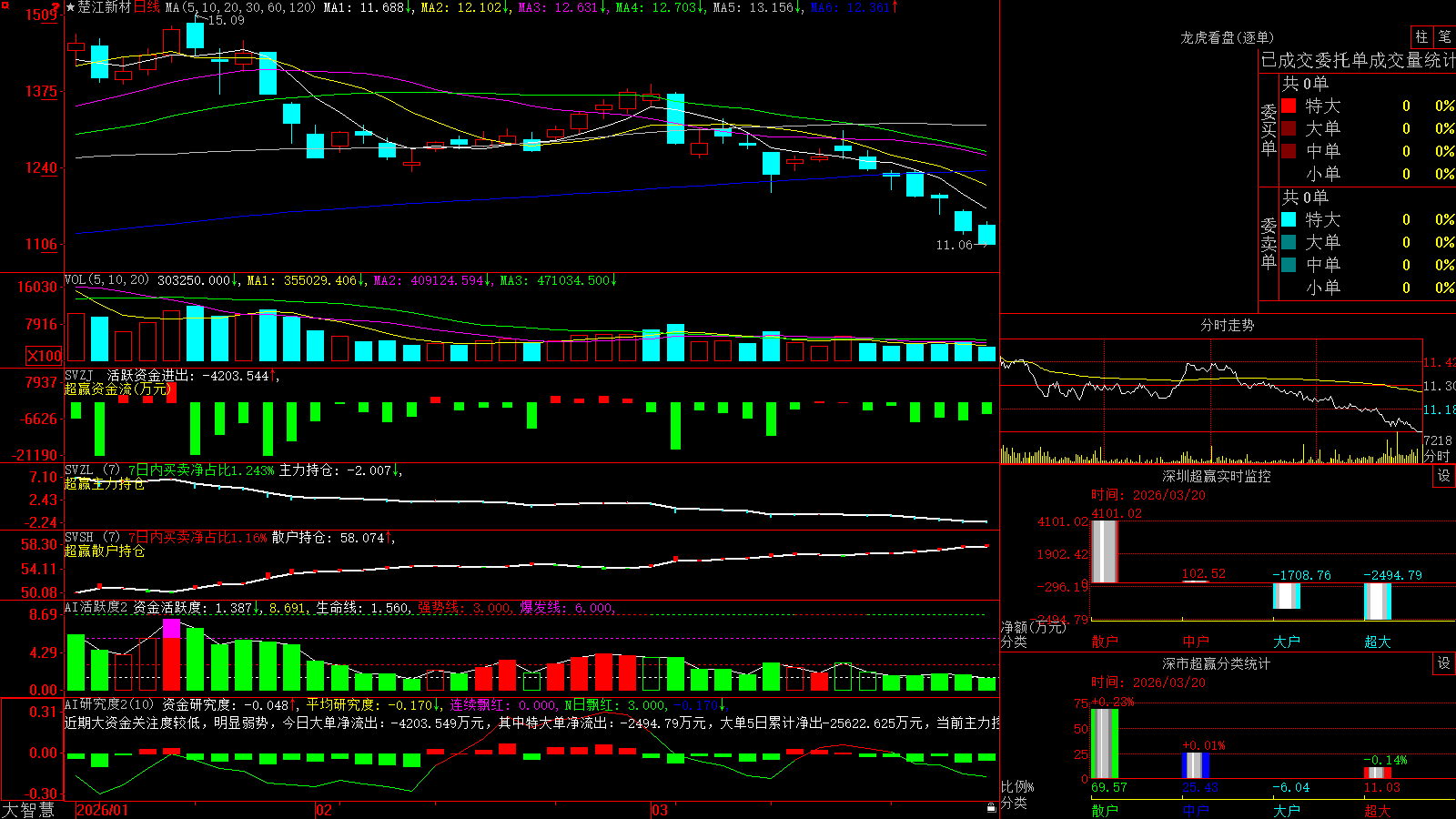Screen dimensions: 1456x819
Task: Click 超大 category under 分类统计 chart
Action: [1378, 810]
